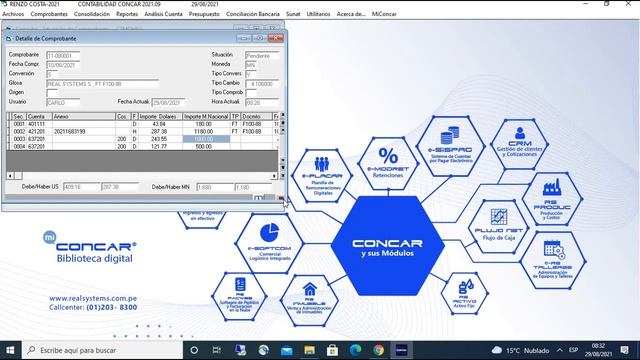This screenshot has height=360, width=640.
Task: Click the 243.55 dollars amount cell
Action: (160, 139)
